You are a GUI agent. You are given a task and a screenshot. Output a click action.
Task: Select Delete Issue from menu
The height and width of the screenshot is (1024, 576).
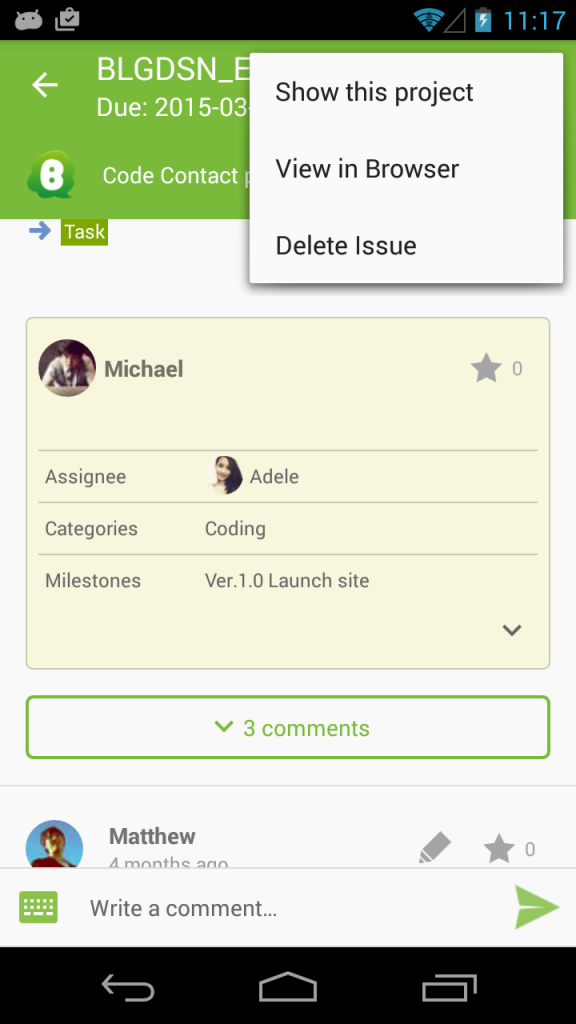pyautogui.click(x=406, y=246)
